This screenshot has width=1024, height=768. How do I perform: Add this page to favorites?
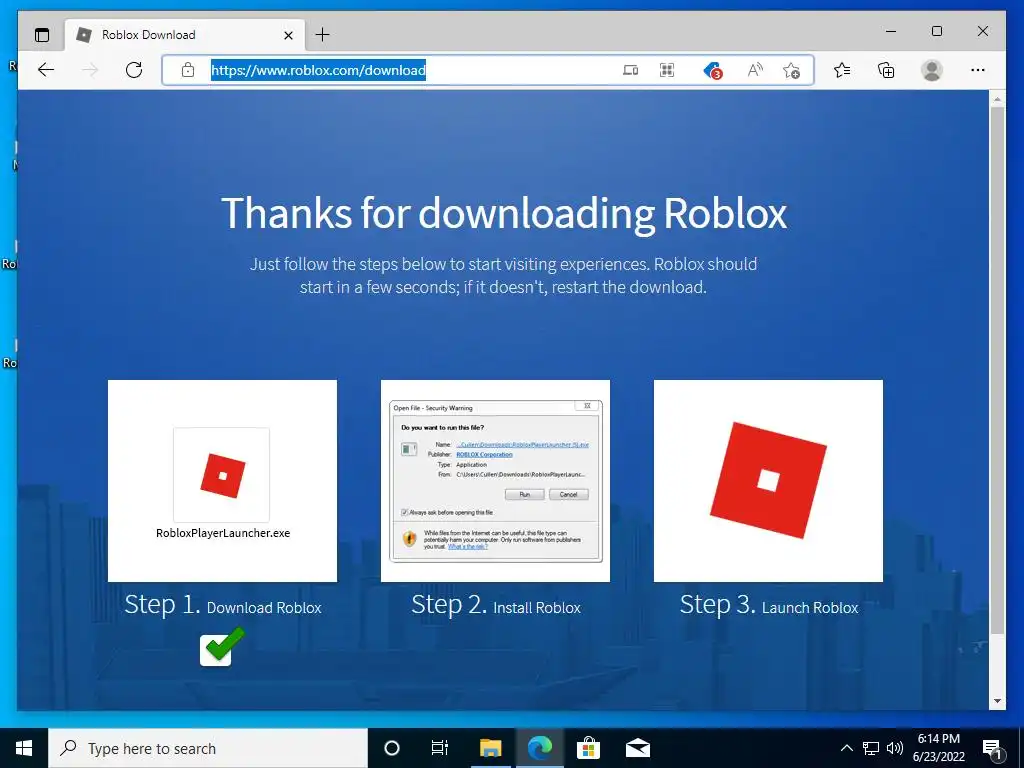(x=792, y=70)
